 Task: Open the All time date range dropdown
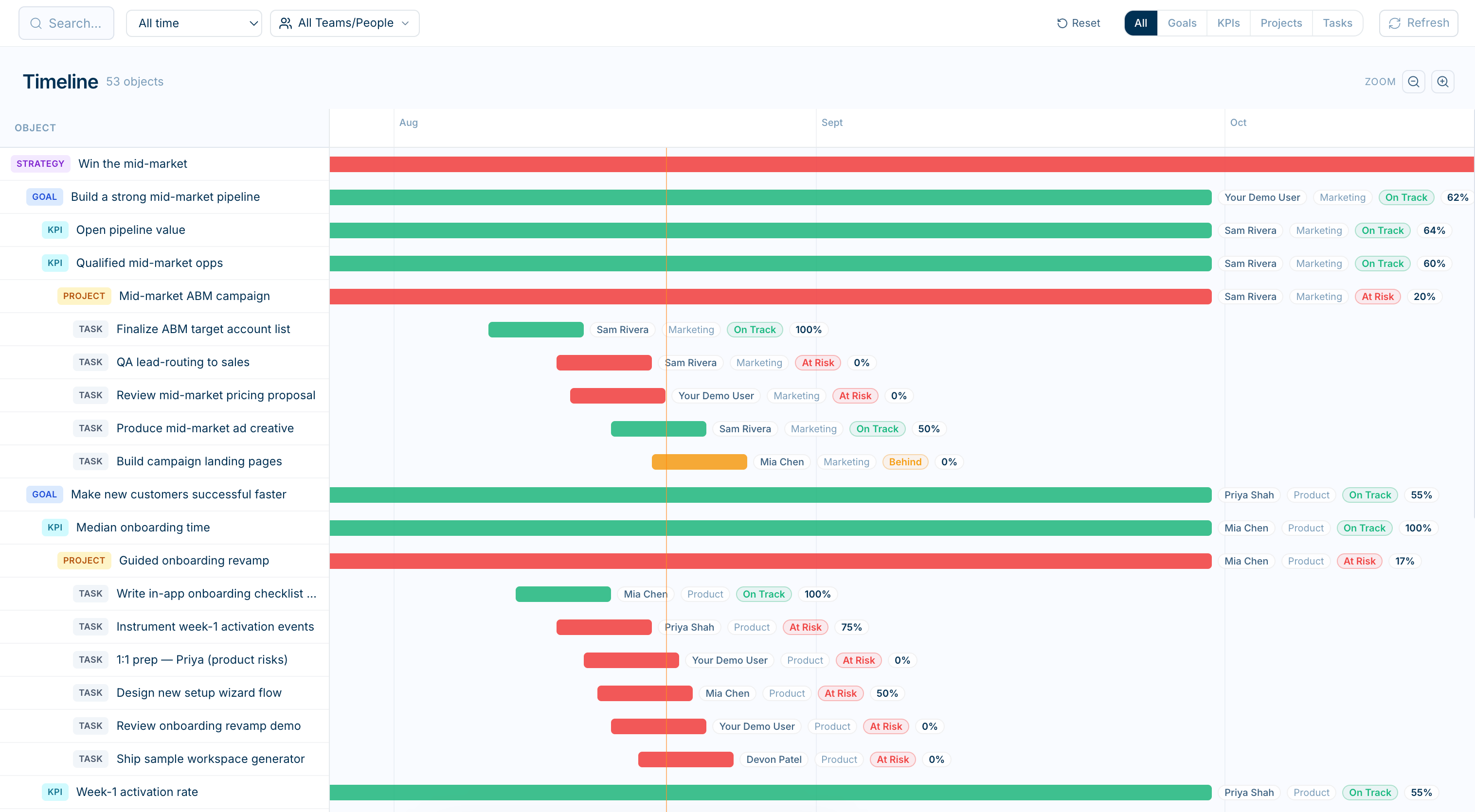[x=194, y=23]
